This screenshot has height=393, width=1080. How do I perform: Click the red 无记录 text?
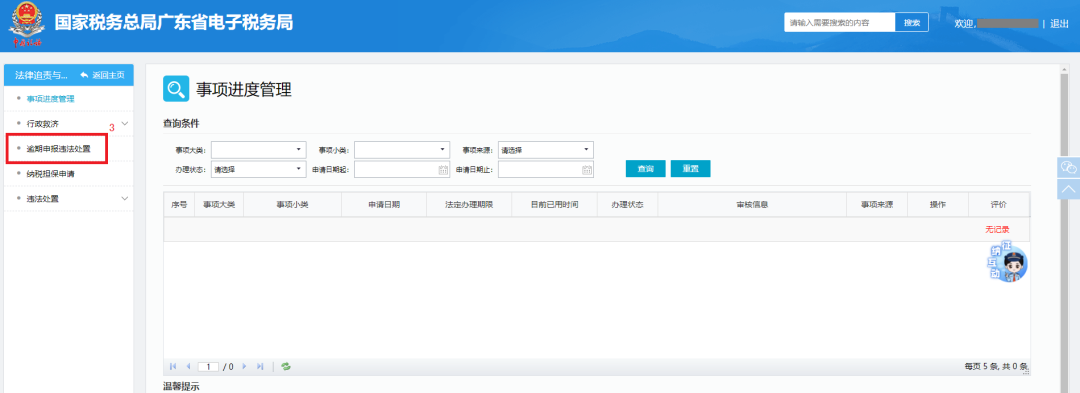click(x=997, y=229)
